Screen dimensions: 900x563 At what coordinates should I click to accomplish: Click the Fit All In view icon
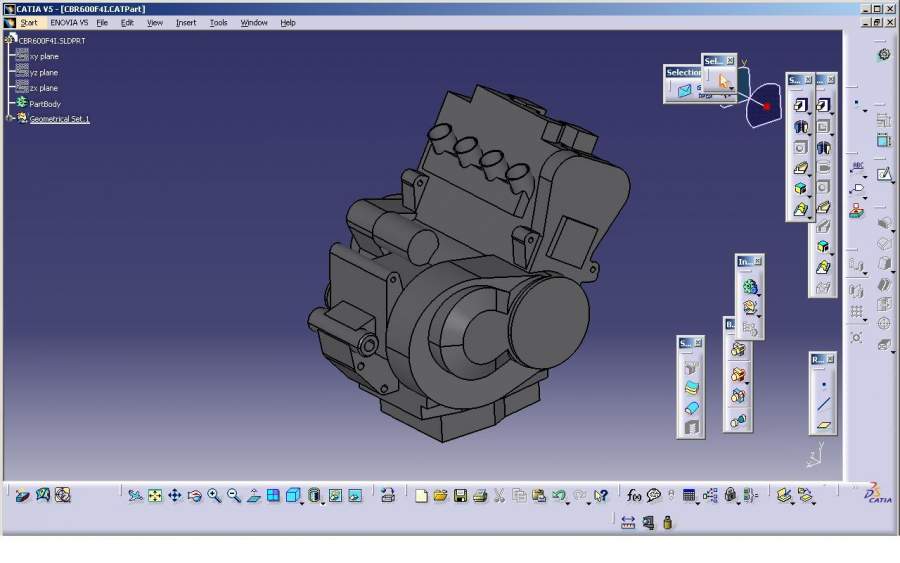coord(155,495)
